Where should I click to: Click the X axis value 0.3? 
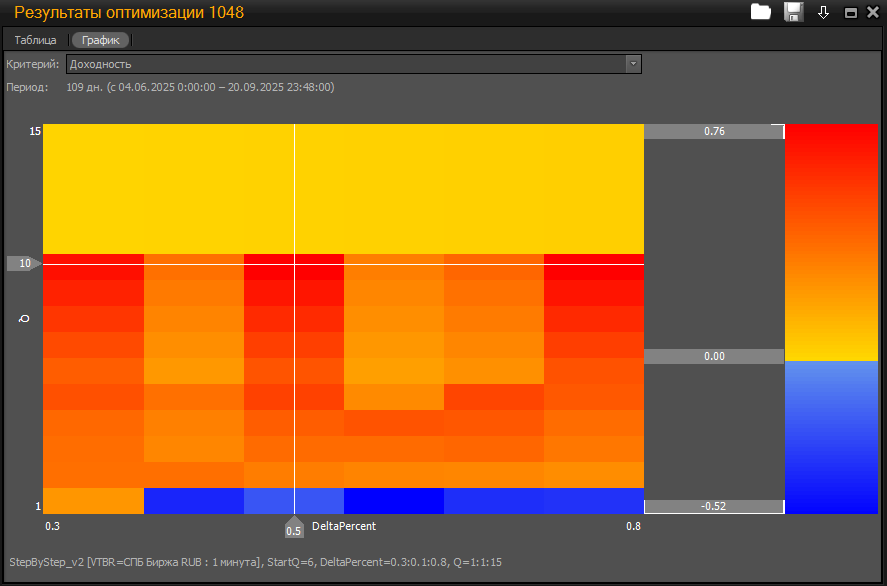tap(52, 526)
